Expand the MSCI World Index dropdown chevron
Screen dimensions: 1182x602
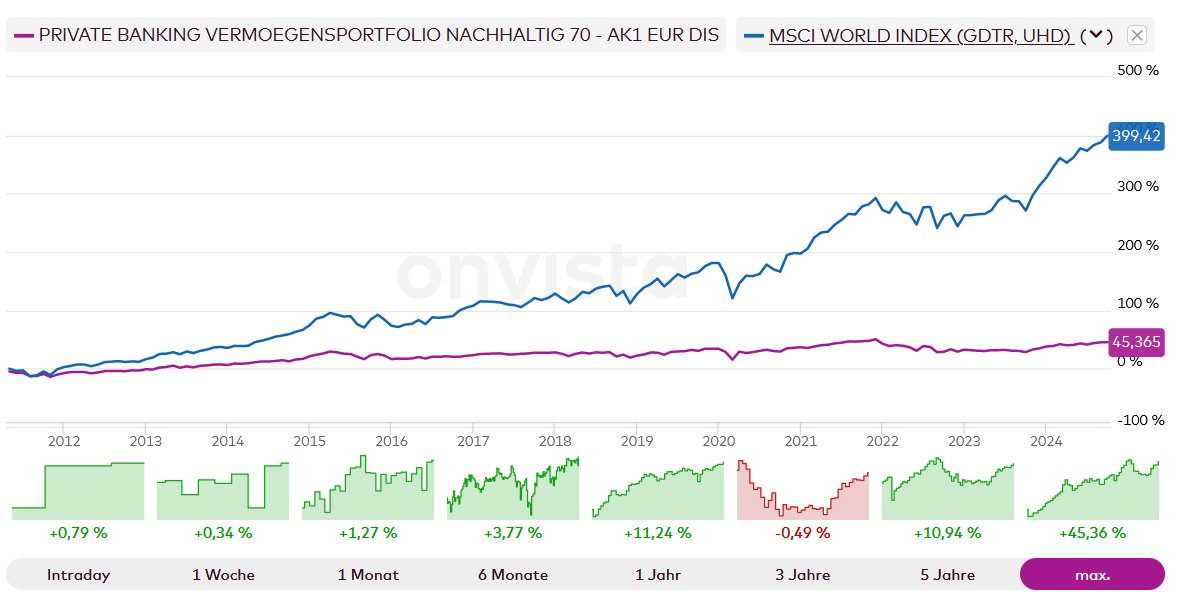[1096, 35]
